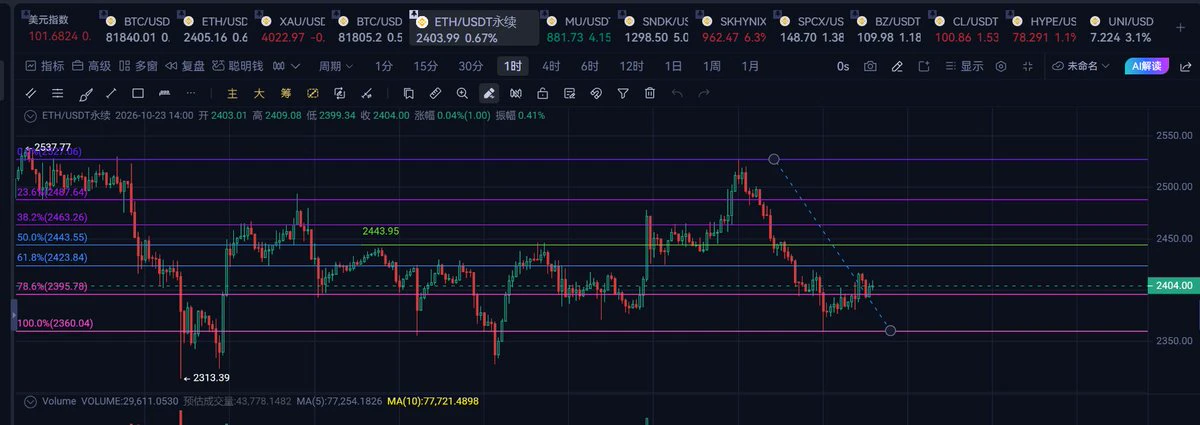Screen dimensions: 1200x425
Task: Select the trend line drawing tool
Action: pyautogui.click(x=112, y=93)
